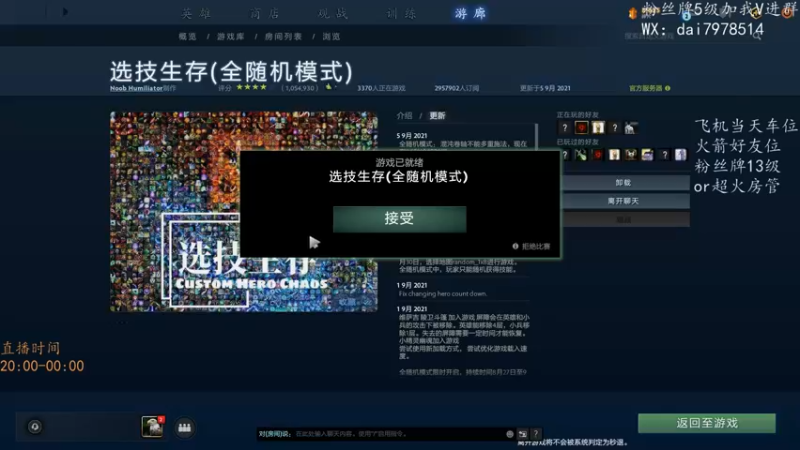Click 拒绝比赛 to decline the match
The image size is (800, 450).
pos(536,246)
